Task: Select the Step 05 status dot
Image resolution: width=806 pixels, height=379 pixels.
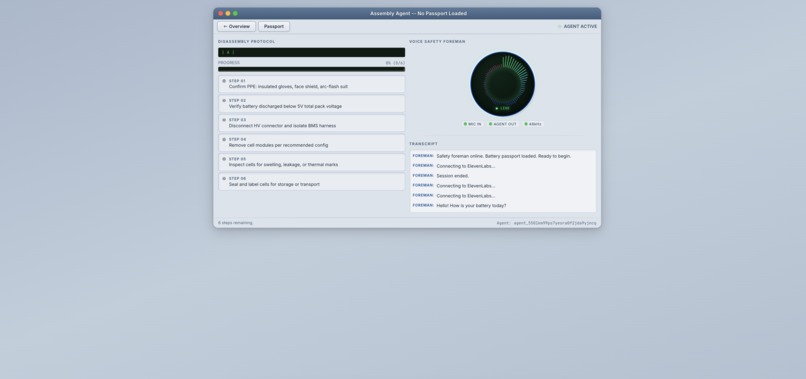Action: click(224, 159)
